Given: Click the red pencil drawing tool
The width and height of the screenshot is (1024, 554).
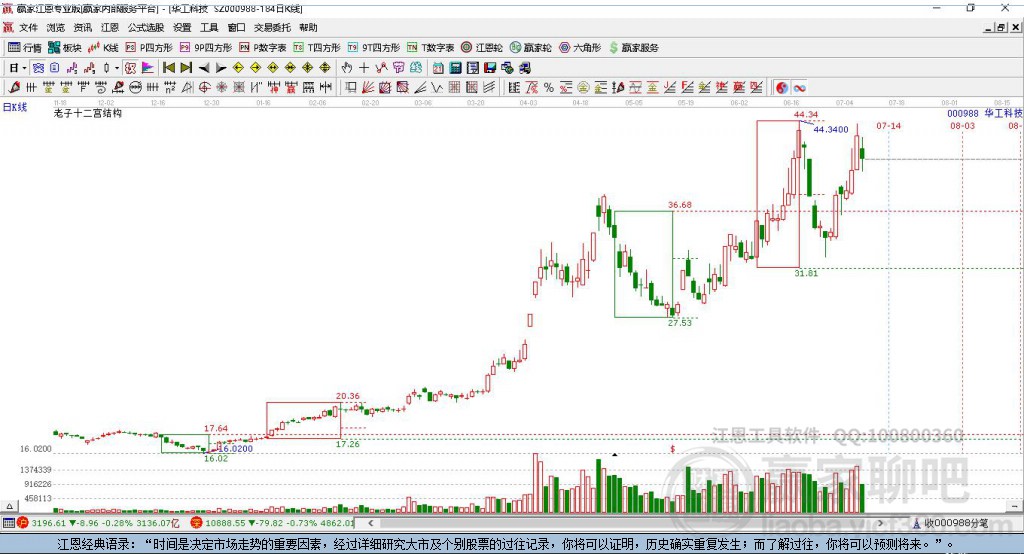Looking at the screenshot, I should coord(14,88).
